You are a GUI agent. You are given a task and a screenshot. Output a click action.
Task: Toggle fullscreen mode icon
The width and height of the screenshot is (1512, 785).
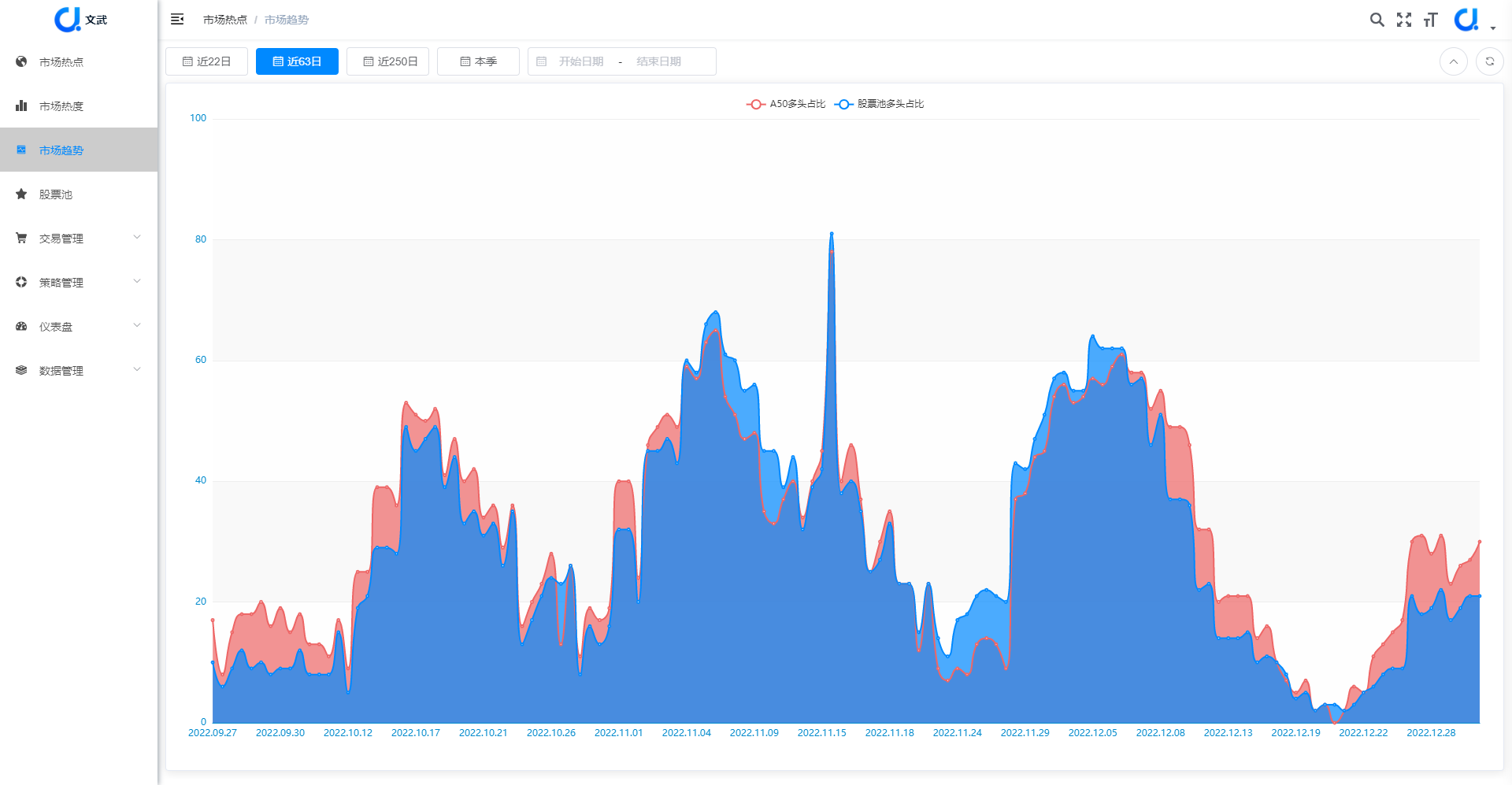1404,20
